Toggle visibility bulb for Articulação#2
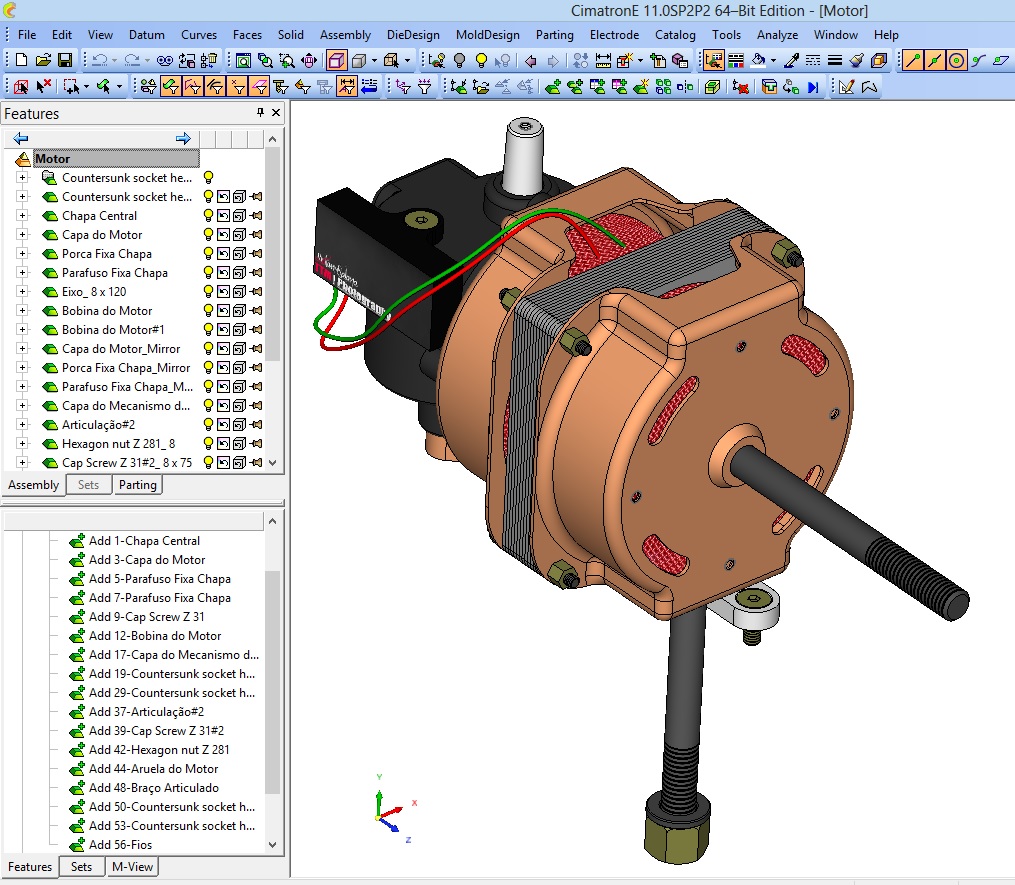Viewport: 1015px width, 885px height. point(208,425)
